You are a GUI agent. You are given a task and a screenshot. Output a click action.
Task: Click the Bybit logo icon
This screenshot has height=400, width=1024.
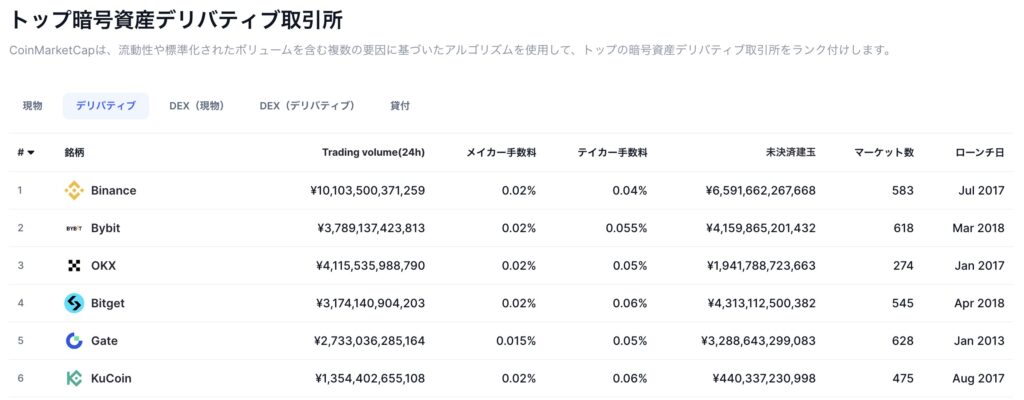[74, 228]
